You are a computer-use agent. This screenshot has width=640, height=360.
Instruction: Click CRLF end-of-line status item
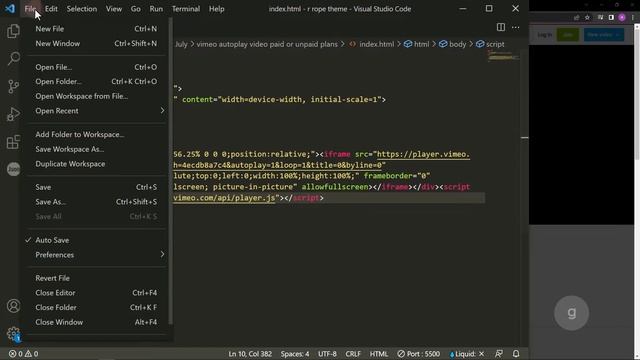click(353, 354)
